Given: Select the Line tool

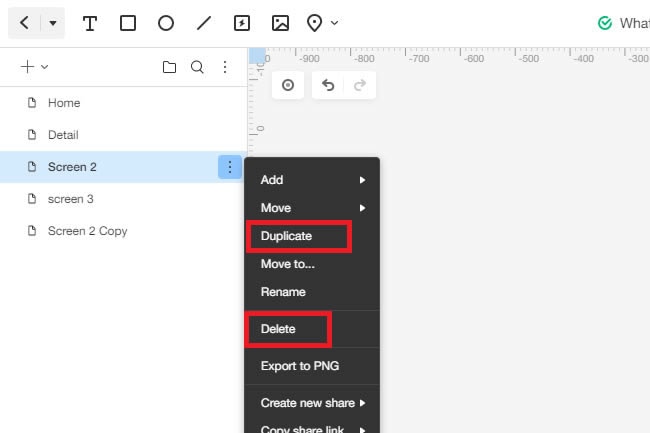Looking at the screenshot, I should pyautogui.click(x=204, y=23).
